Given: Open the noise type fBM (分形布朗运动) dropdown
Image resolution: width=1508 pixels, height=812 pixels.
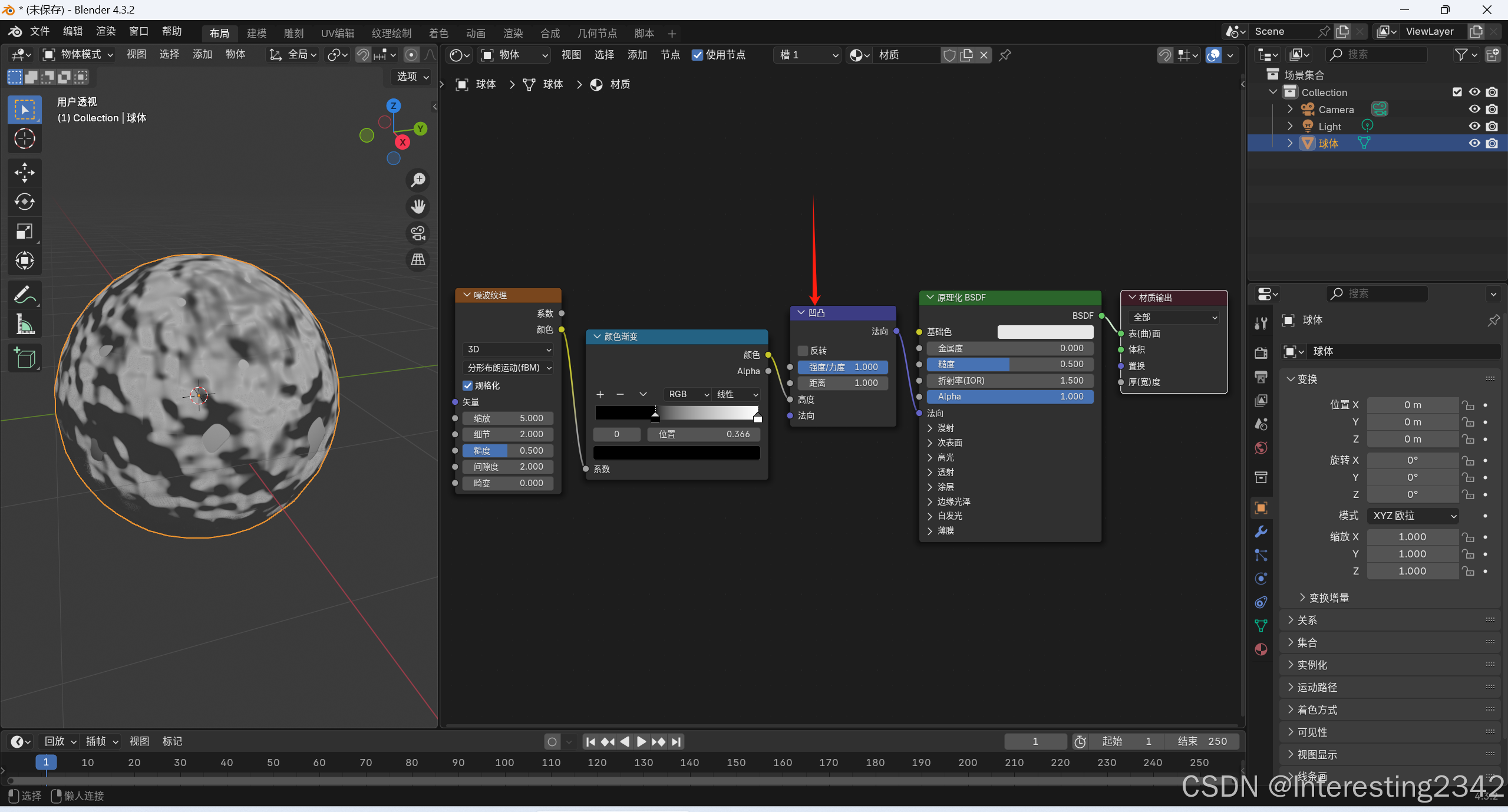Looking at the screenshot, I should (x=508, y=368).
